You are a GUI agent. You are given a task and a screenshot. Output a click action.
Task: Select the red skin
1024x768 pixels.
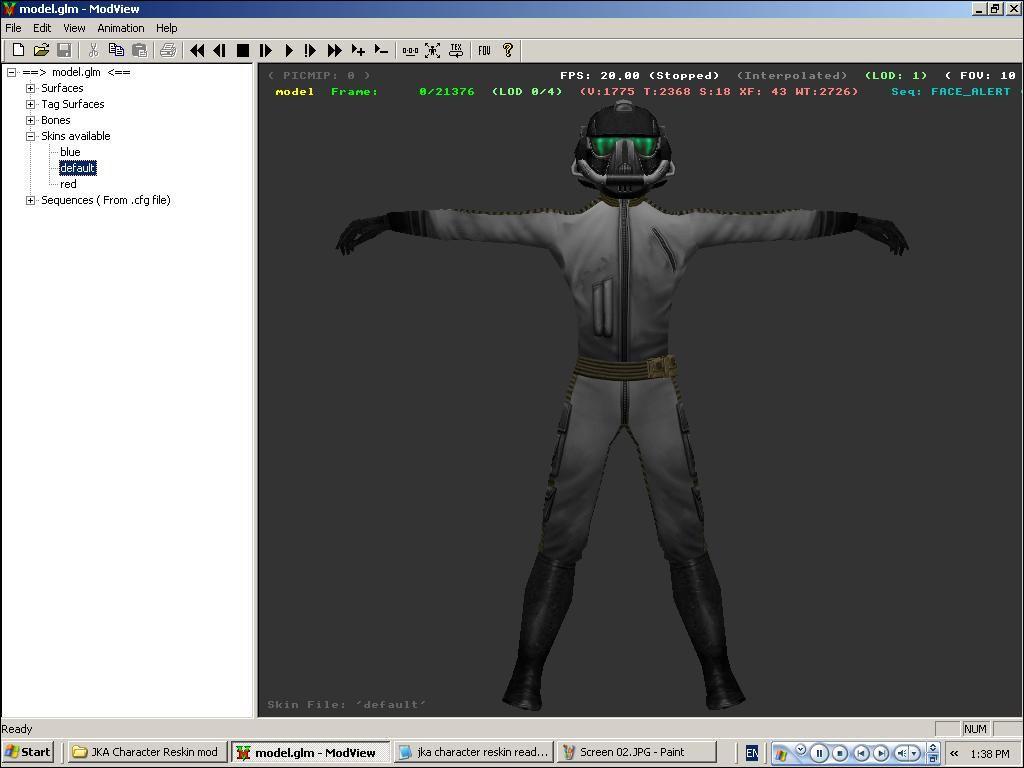[68, 184]
